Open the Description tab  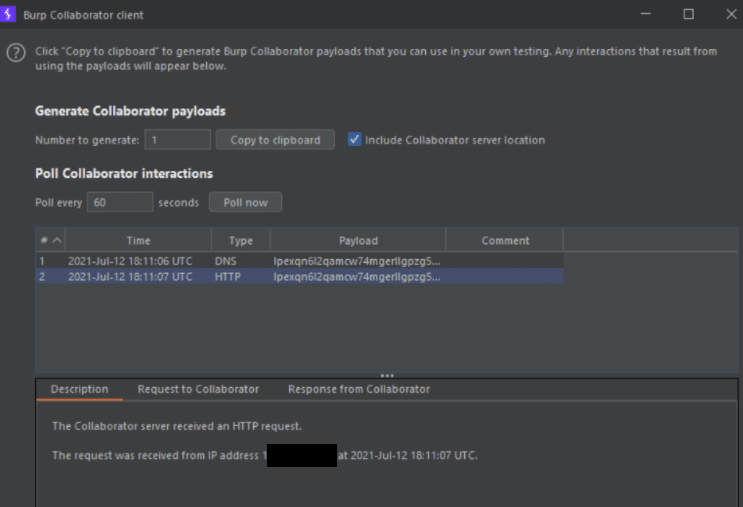[x=79, y=389]
